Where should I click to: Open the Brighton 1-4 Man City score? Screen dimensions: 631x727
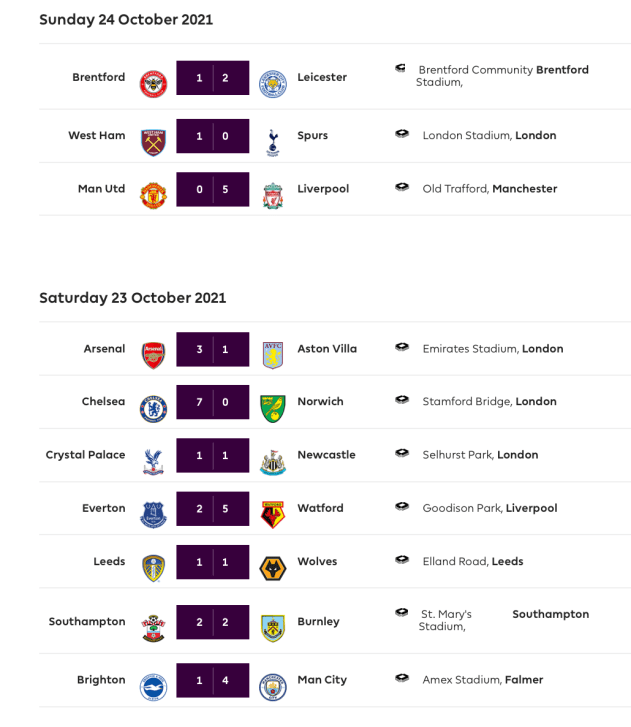(x=213, y=680)
